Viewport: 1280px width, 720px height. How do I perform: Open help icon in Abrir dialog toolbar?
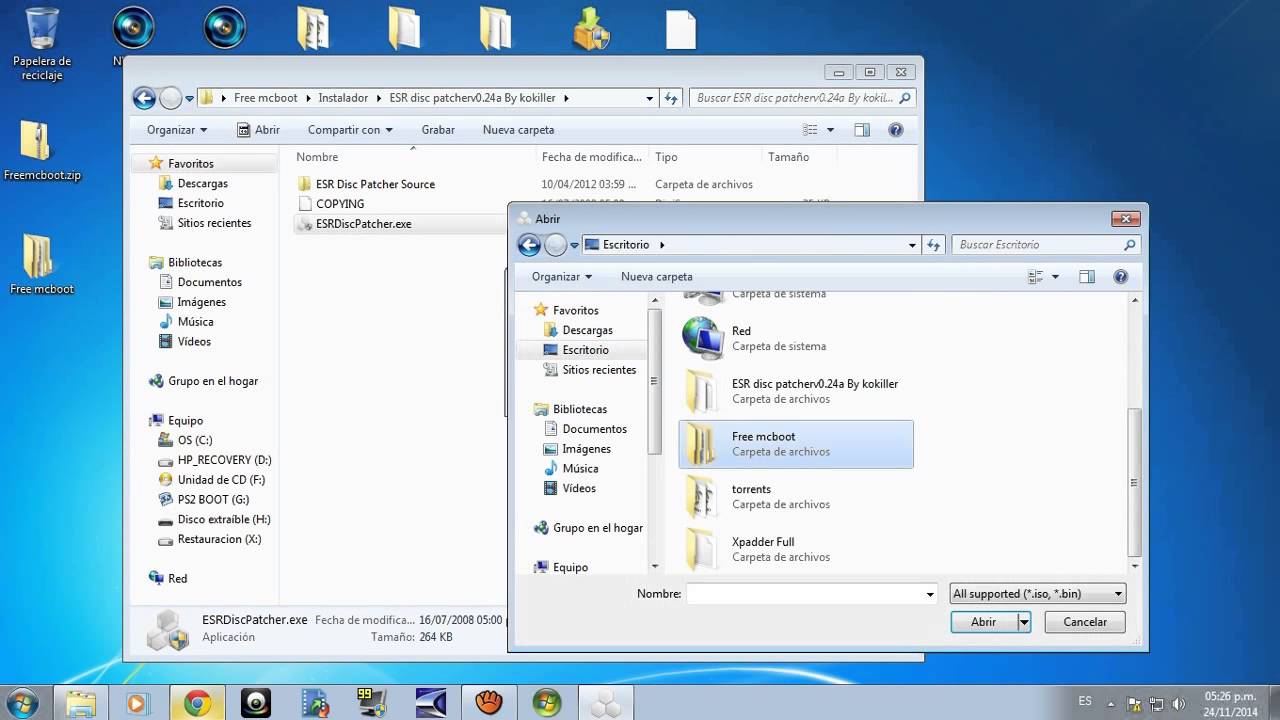click(x=1121, y=277)
